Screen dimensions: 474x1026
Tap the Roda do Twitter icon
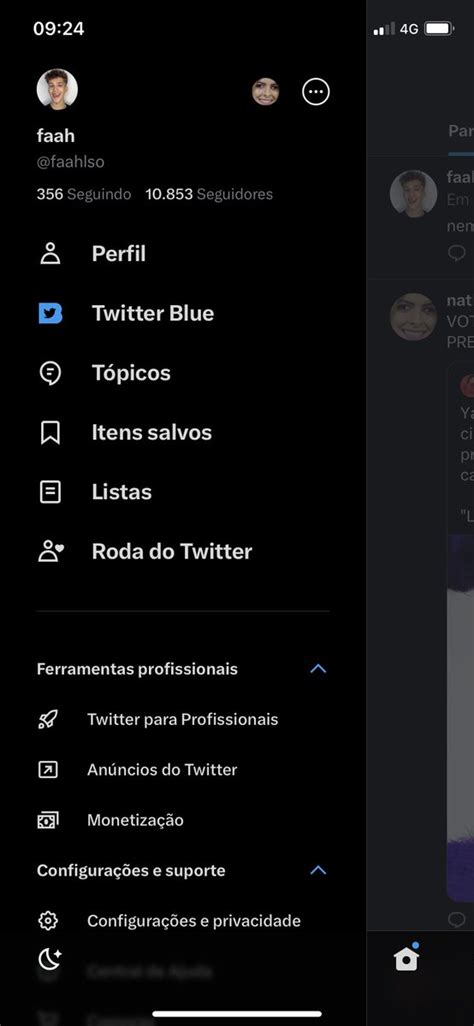(x=50, y=552)
